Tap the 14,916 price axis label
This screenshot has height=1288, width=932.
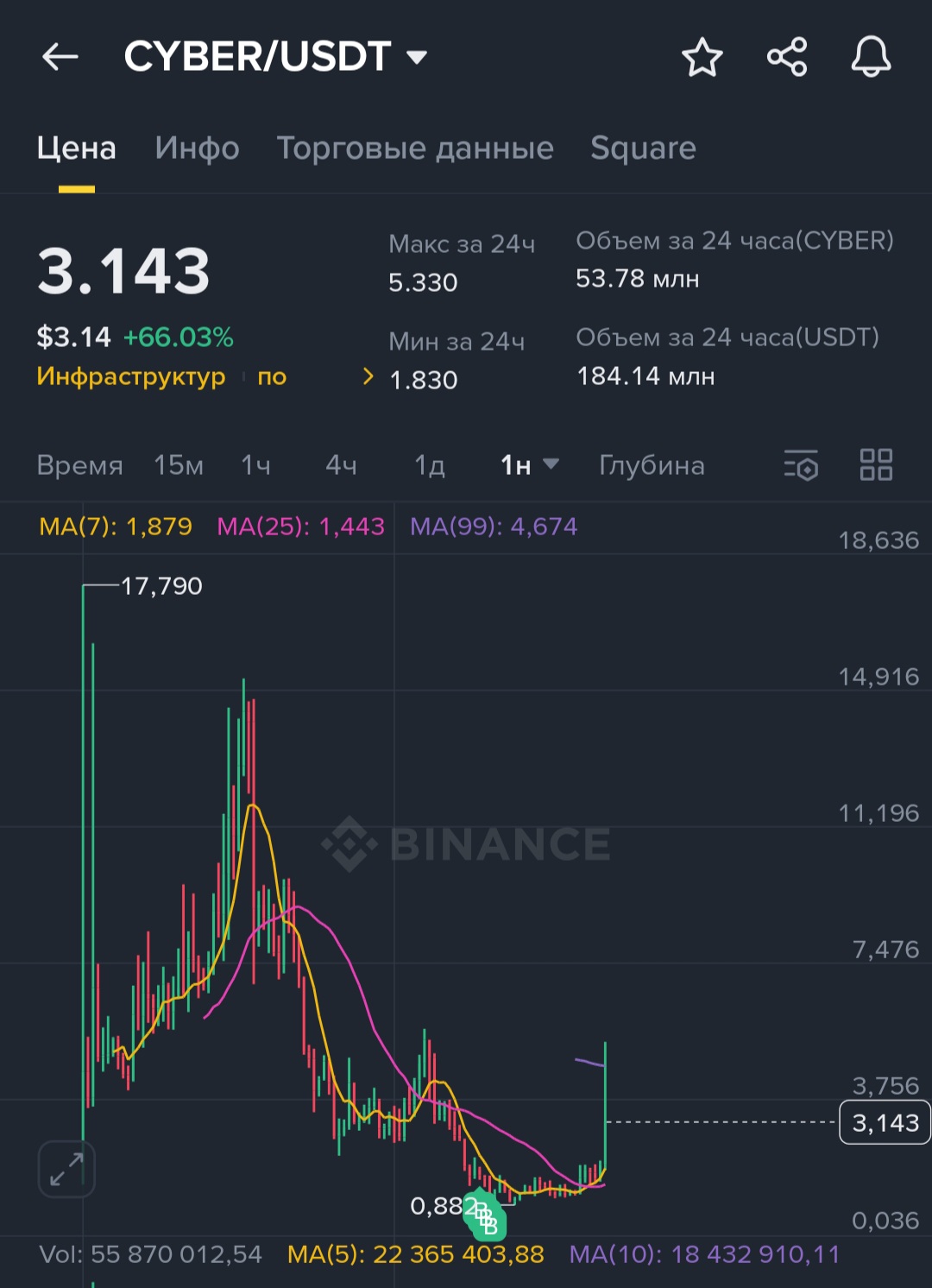878,677
